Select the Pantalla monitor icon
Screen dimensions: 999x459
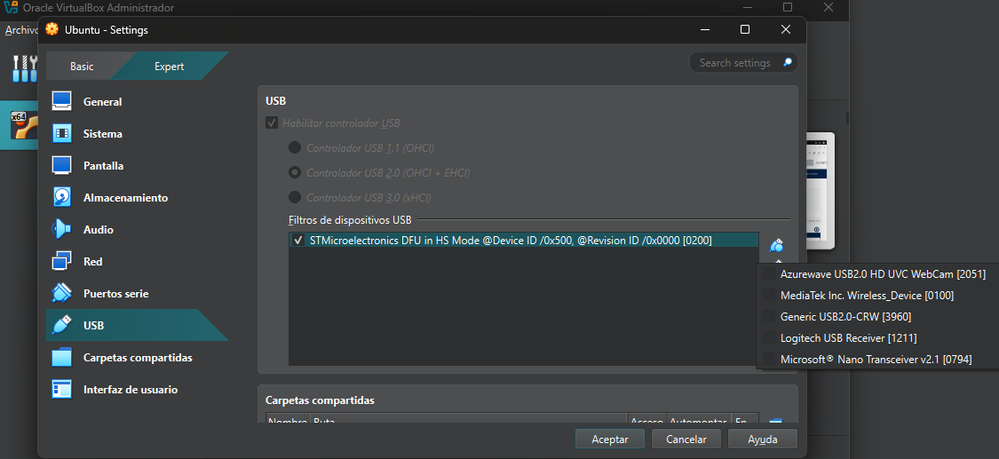coord(62,166)
